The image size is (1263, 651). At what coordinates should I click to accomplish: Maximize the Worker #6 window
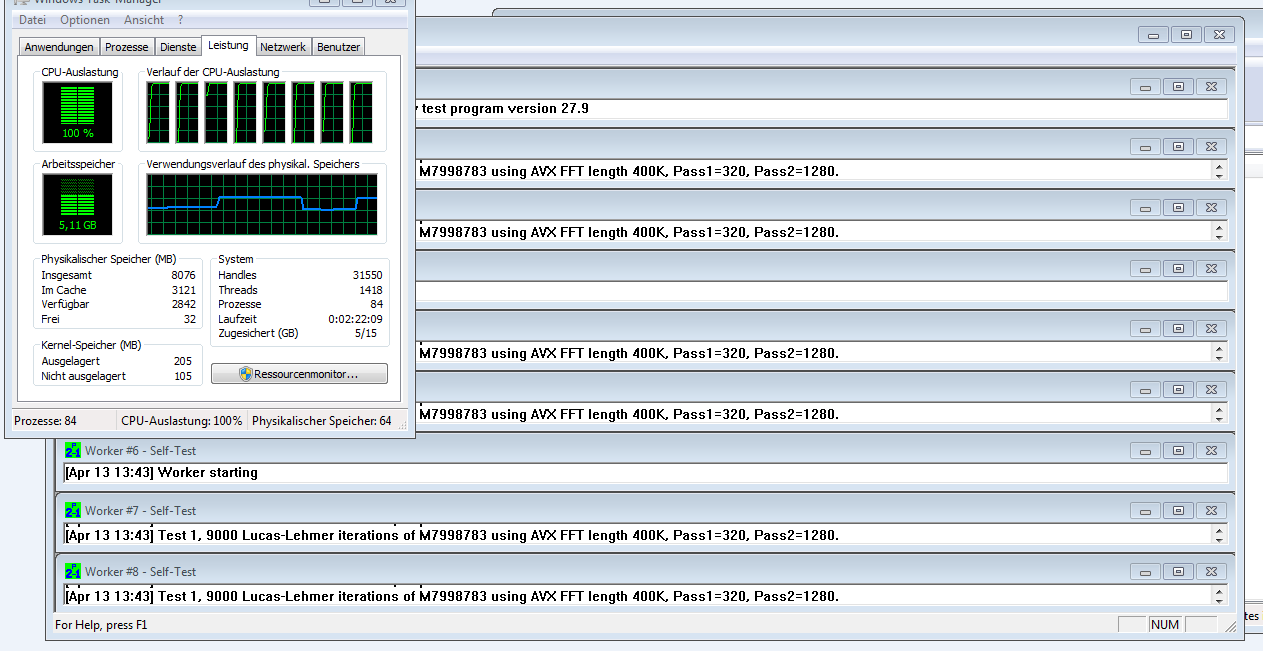tap(1178, 451)
